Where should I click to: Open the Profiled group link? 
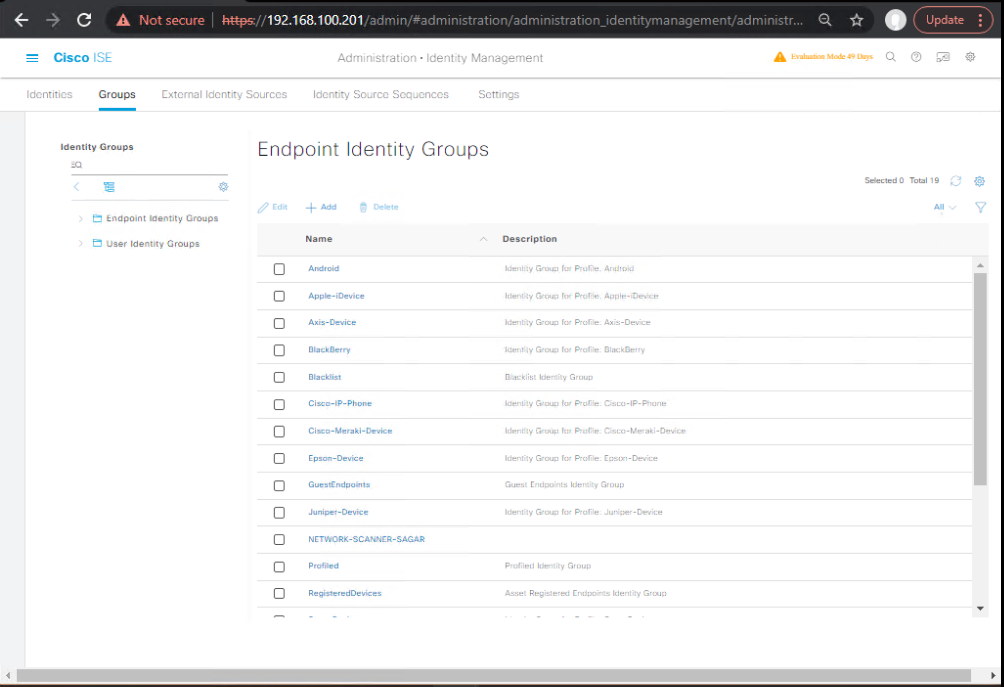click(323, 566)
